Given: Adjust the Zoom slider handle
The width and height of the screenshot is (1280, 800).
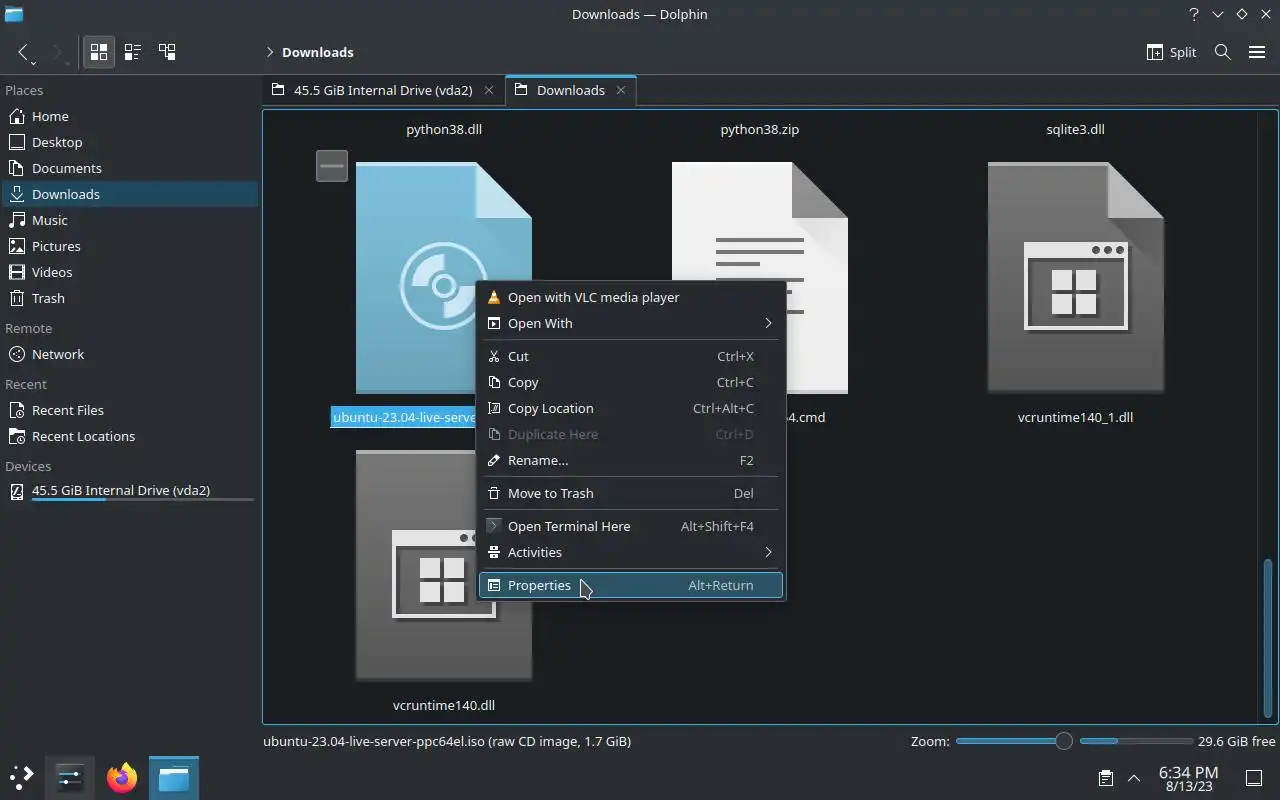Looking at the screenshot, I should click(x=1063, y=741).
